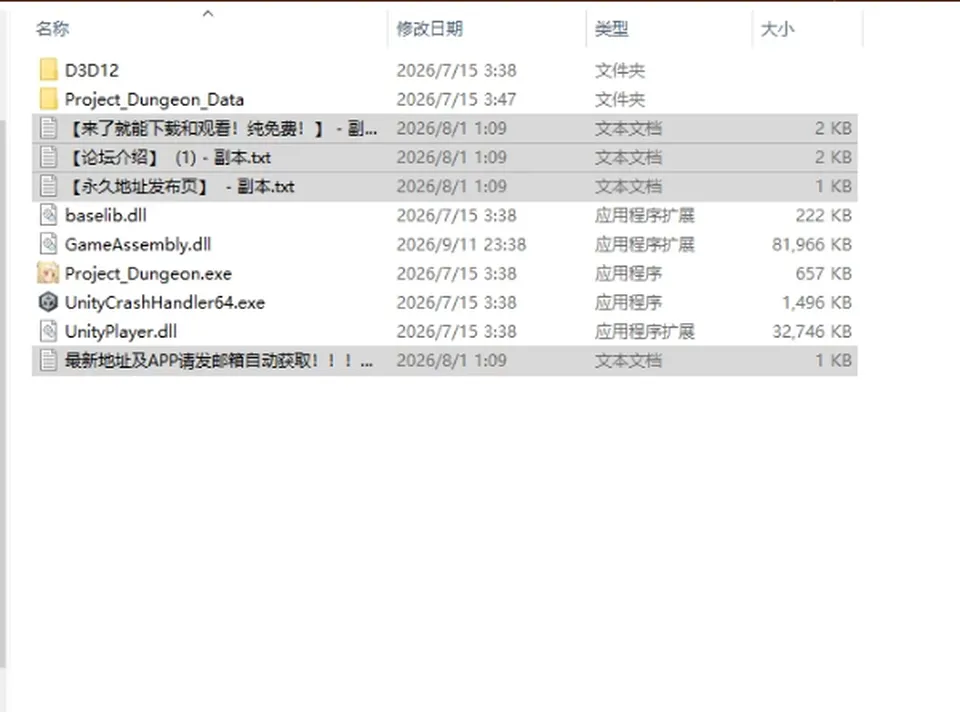Select the Project_Dungeon.exe file name

(148, 273)
